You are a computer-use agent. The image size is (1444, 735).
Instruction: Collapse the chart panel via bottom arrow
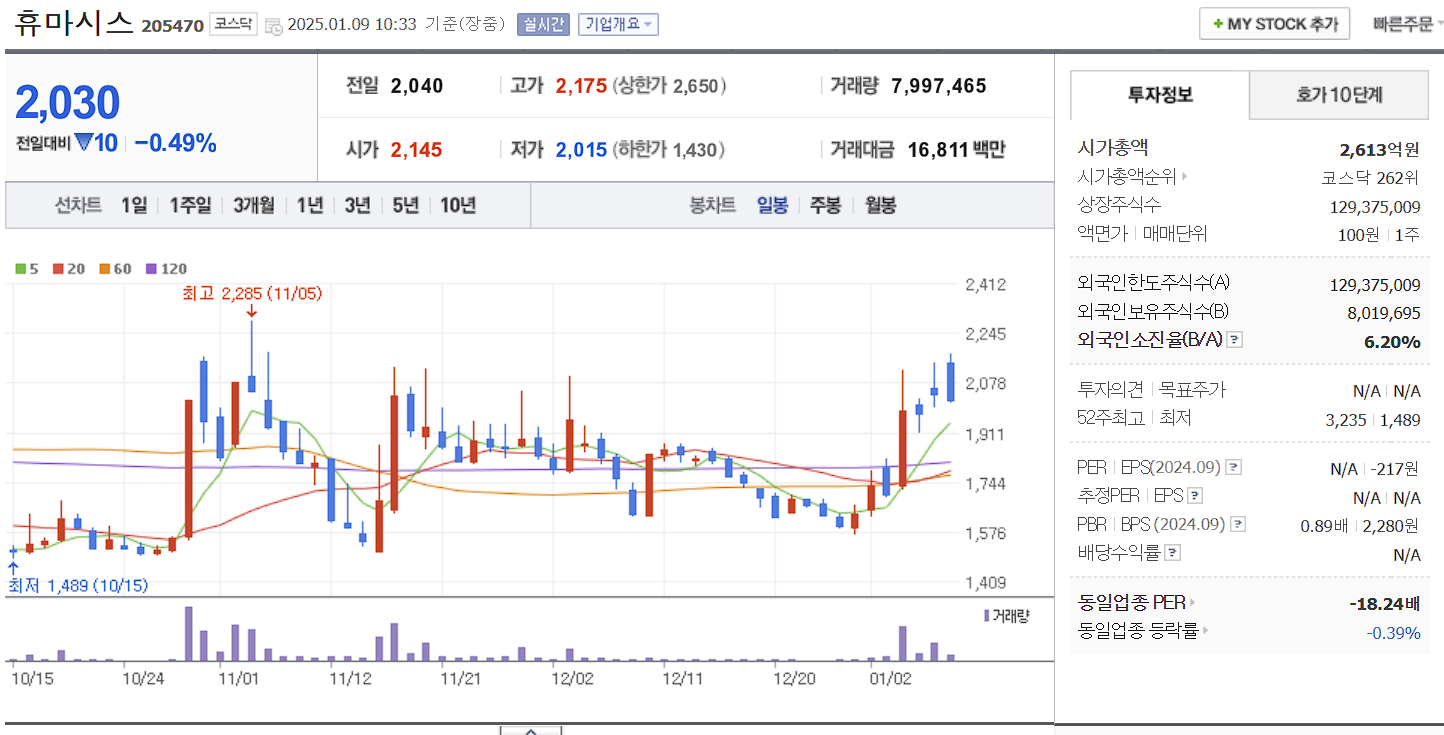[530, 731]
